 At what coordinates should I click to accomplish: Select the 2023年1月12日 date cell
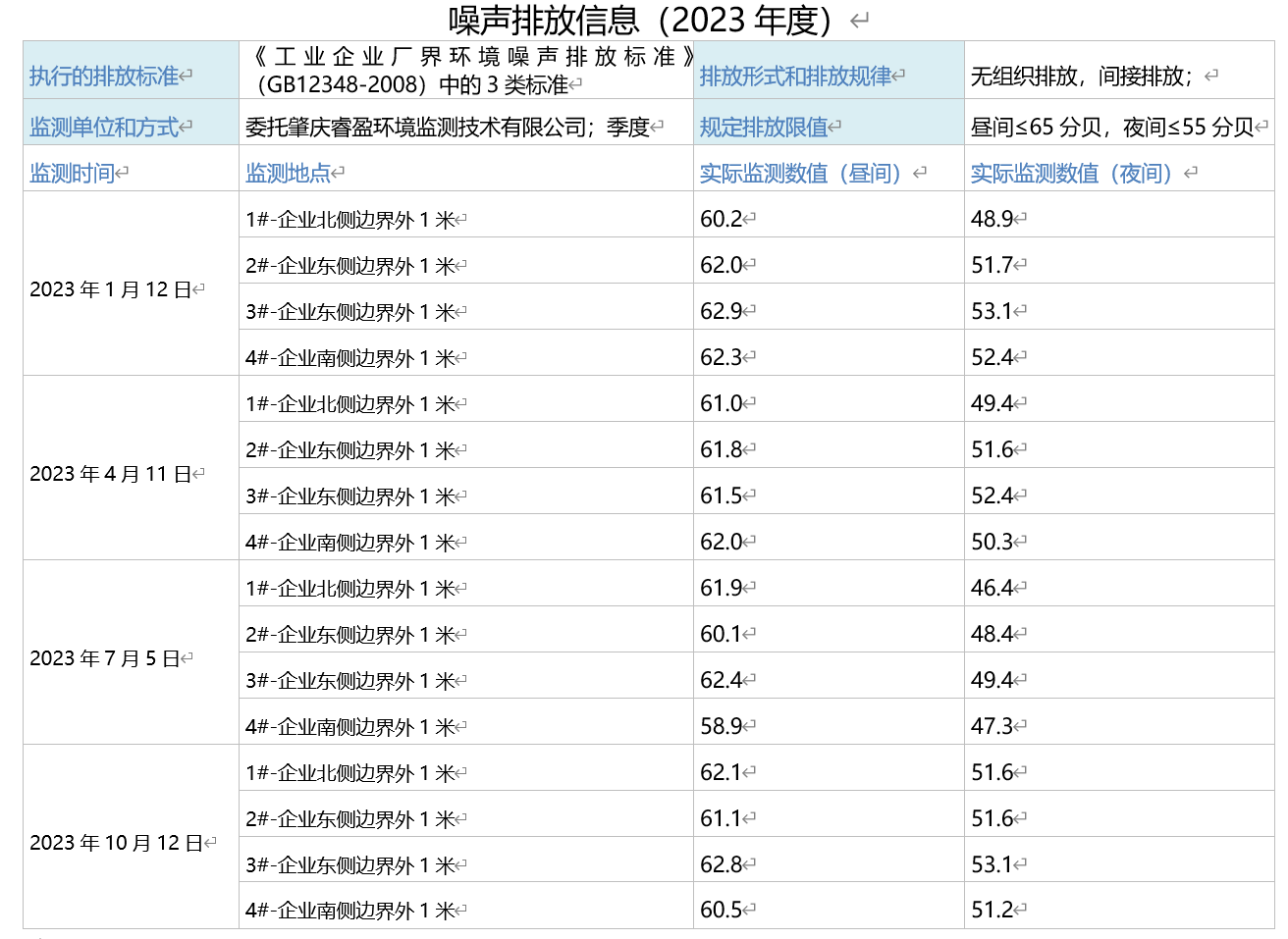131,284
